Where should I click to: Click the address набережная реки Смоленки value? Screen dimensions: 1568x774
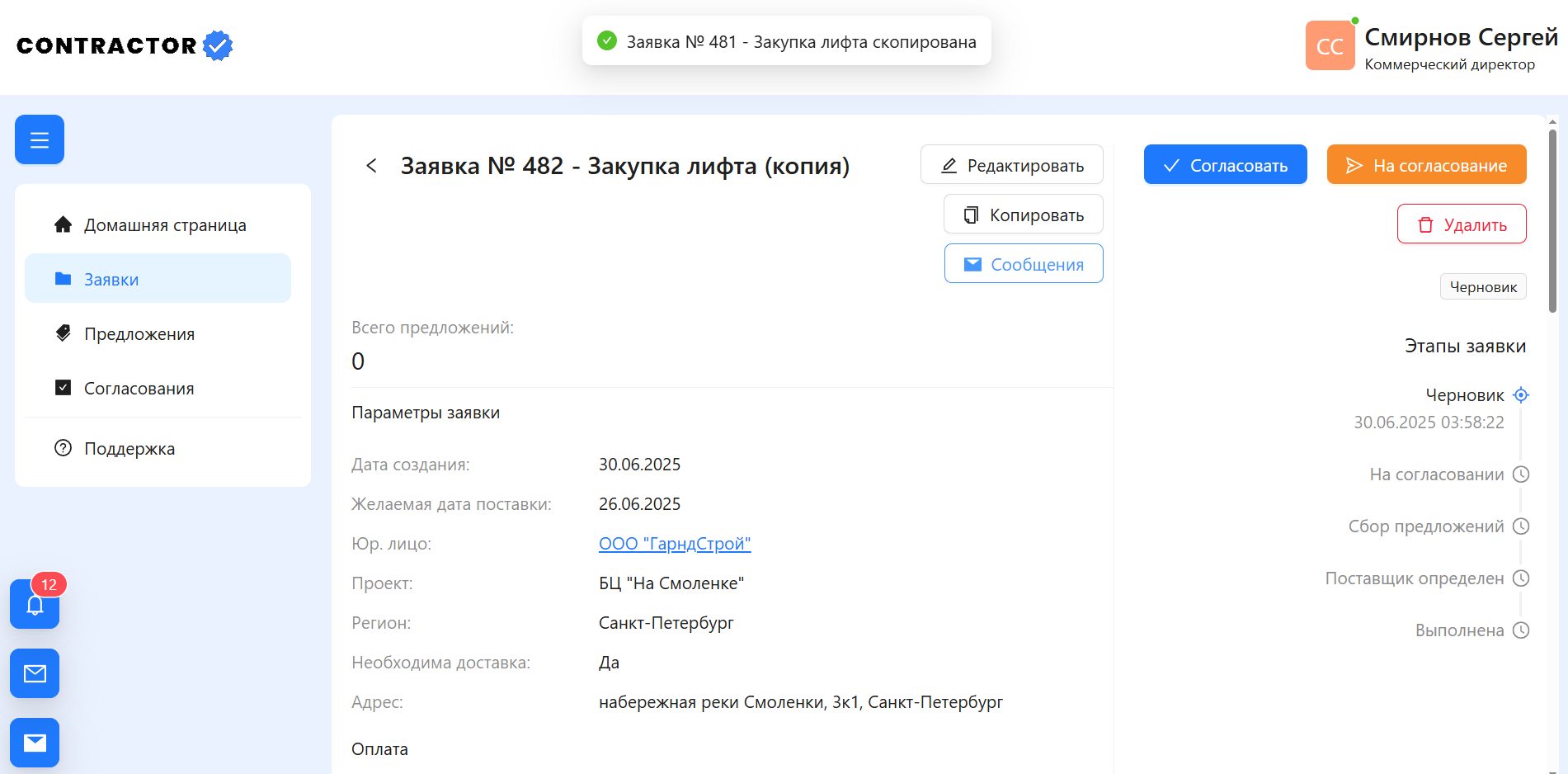(x=801, y=702)
